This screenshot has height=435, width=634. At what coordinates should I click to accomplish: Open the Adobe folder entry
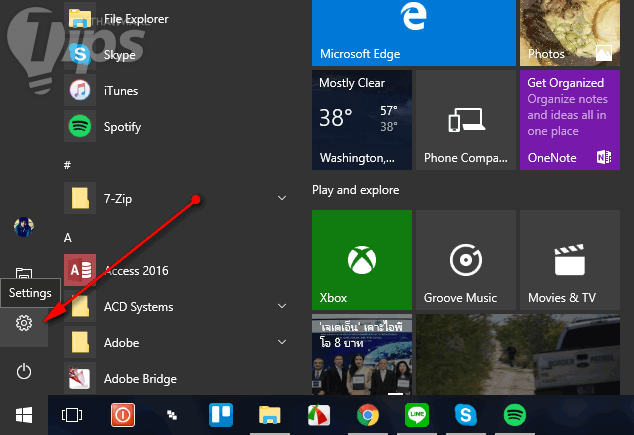point(176,342)
